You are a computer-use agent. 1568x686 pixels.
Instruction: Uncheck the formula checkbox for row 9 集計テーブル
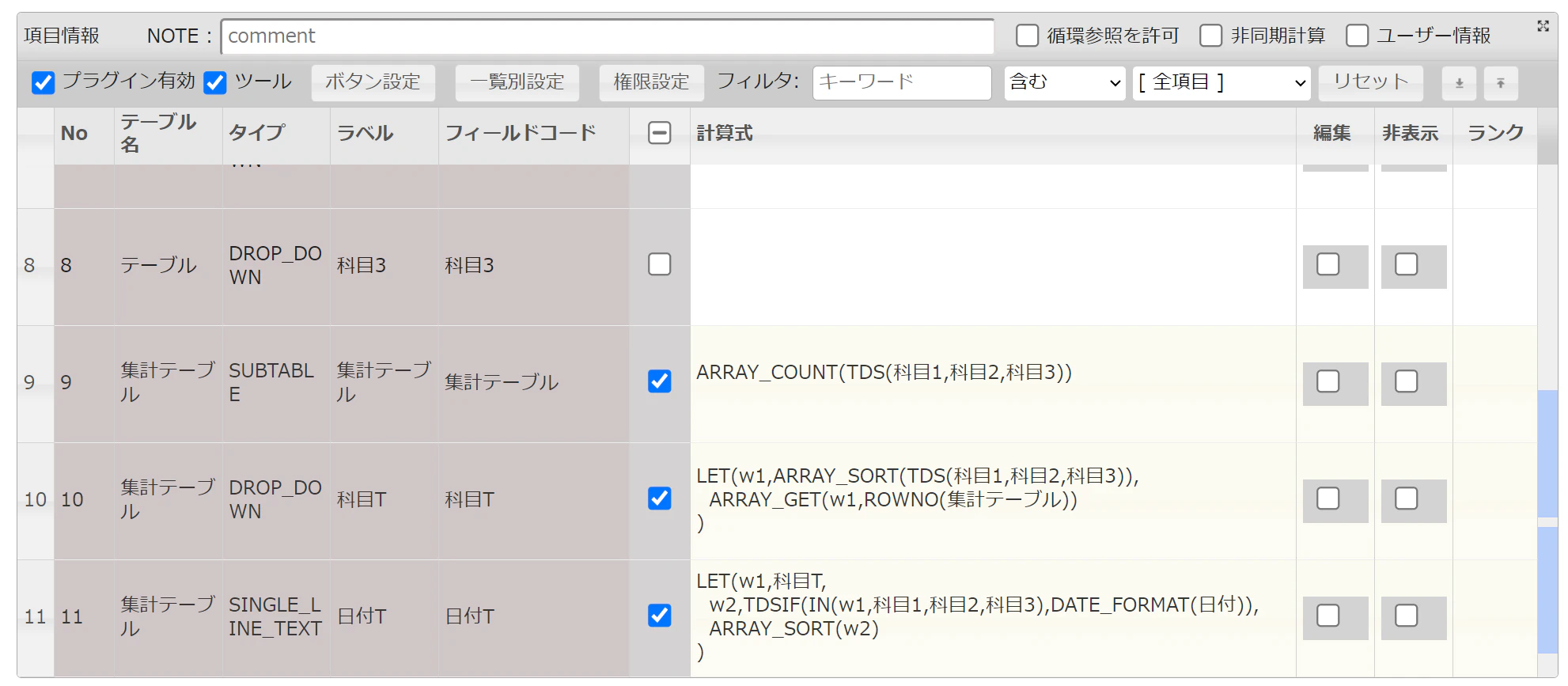click(x=660, y=381)
